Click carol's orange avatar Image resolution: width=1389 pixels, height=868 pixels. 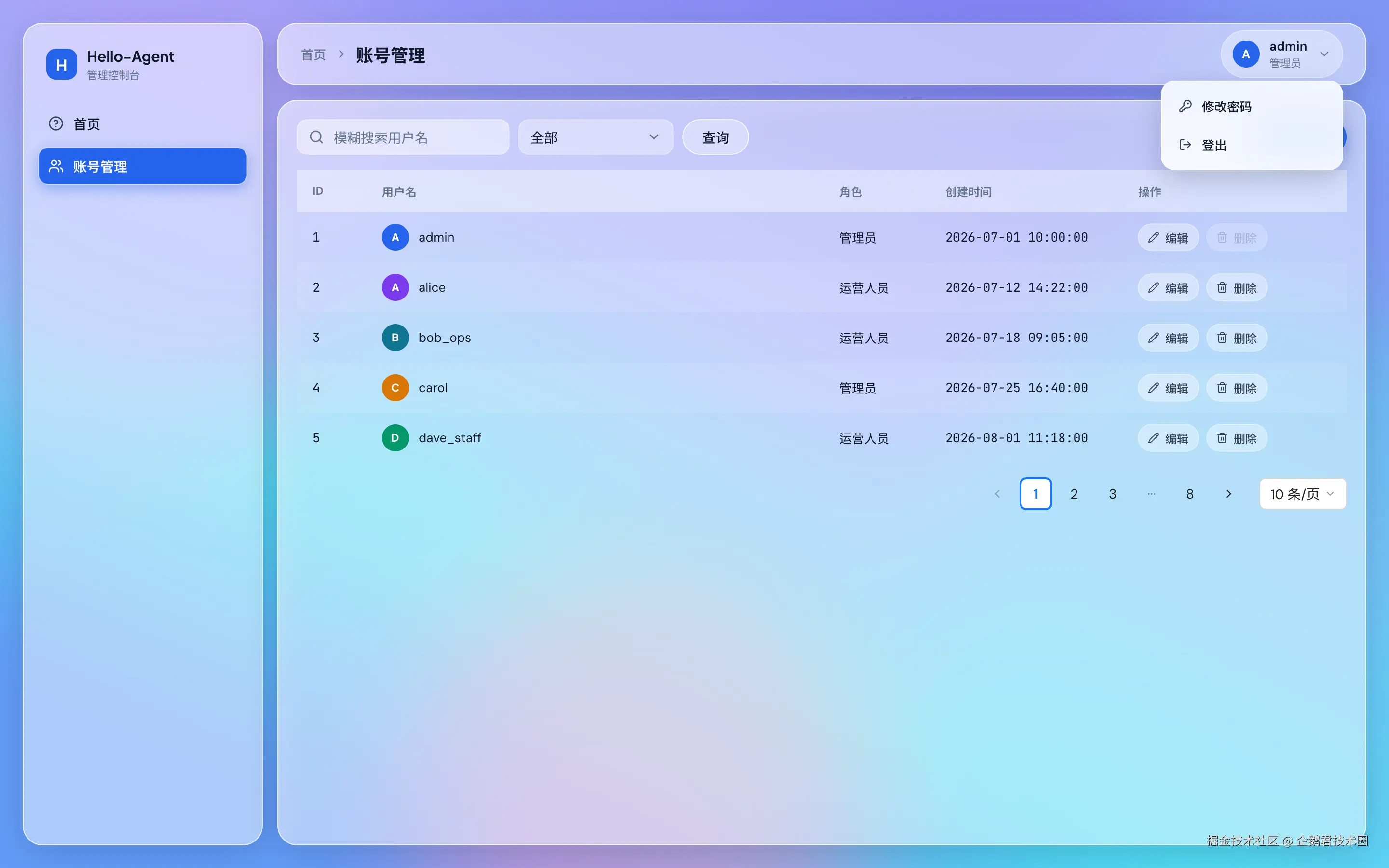[395, 388]
